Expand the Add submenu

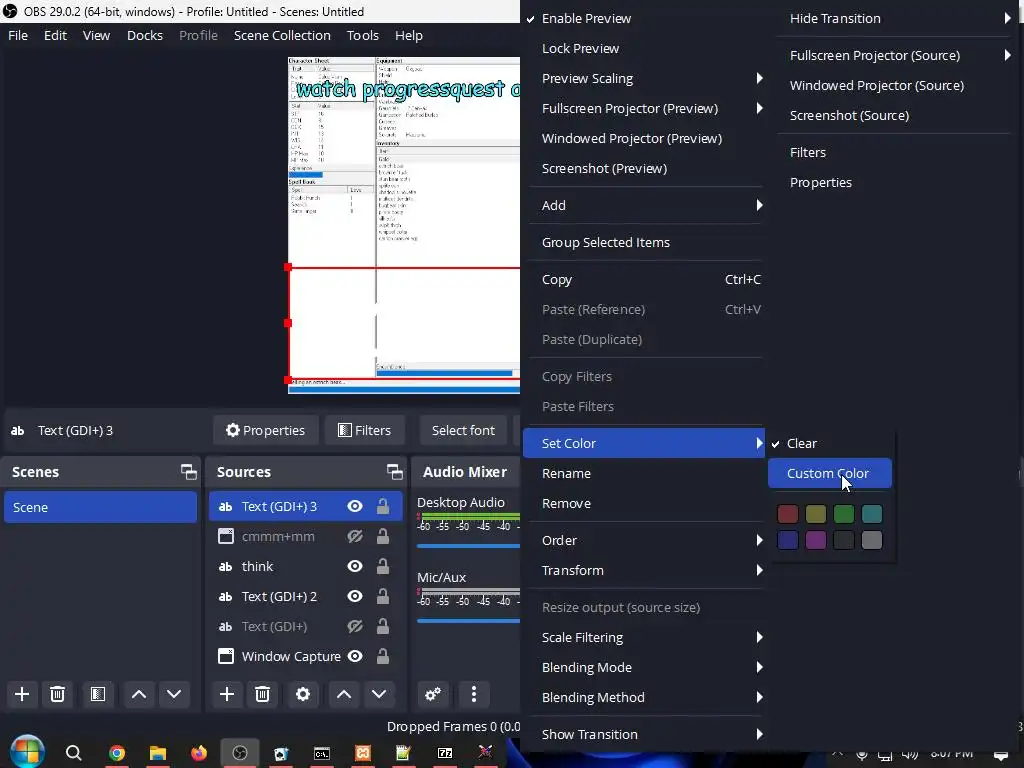[644, 205]
